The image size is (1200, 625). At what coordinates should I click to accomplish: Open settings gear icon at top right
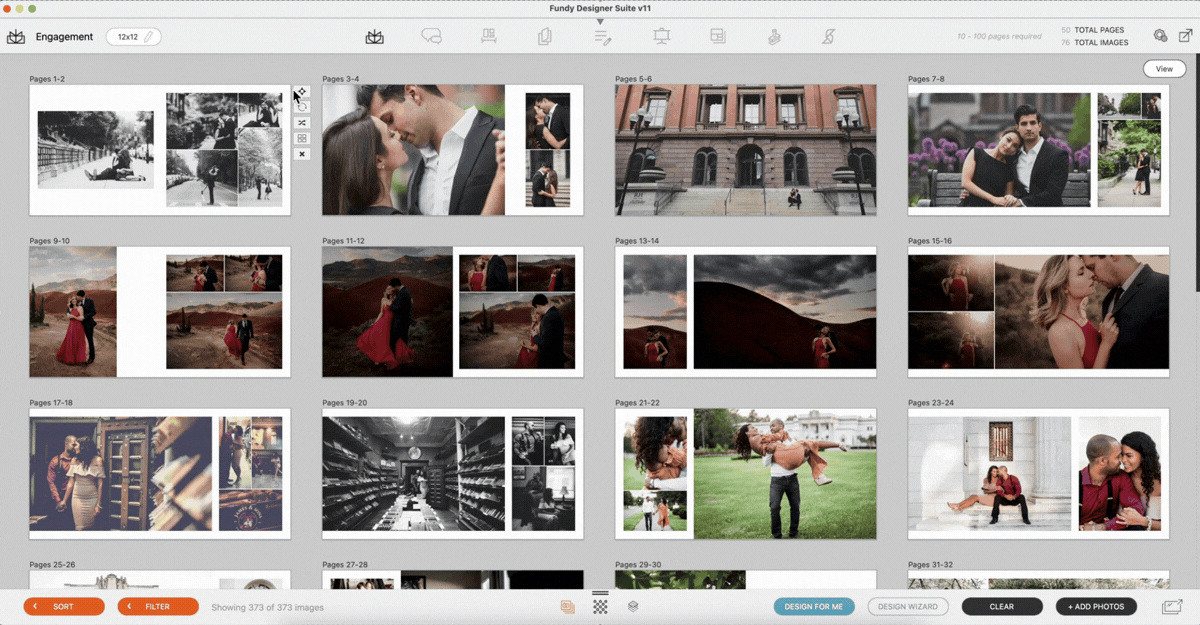[1160, 36]
